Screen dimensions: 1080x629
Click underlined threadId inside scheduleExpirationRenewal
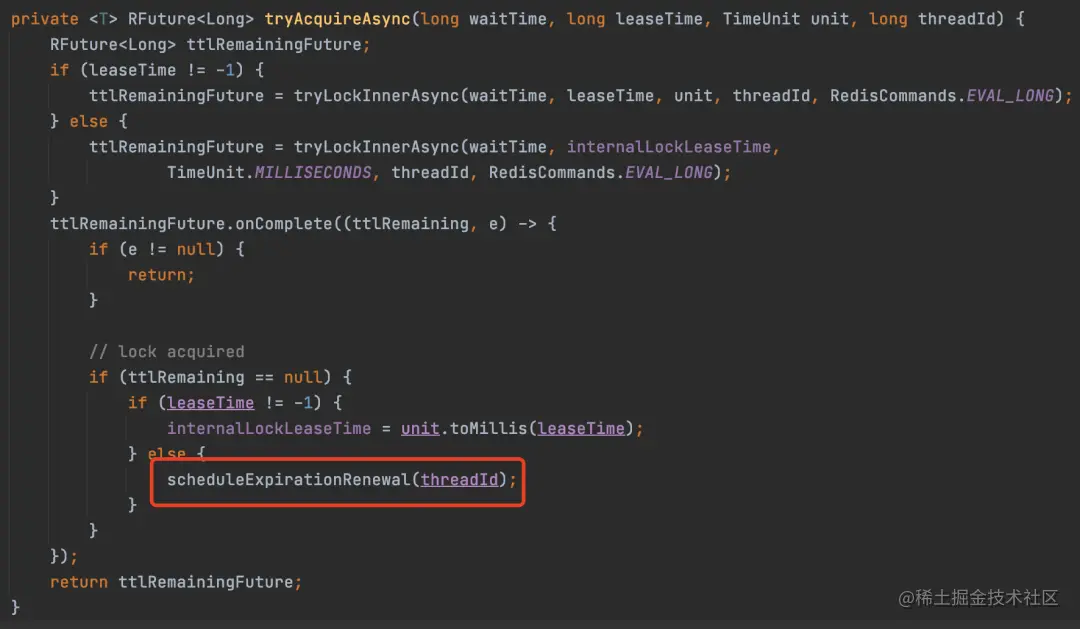[x=459, y=480]
